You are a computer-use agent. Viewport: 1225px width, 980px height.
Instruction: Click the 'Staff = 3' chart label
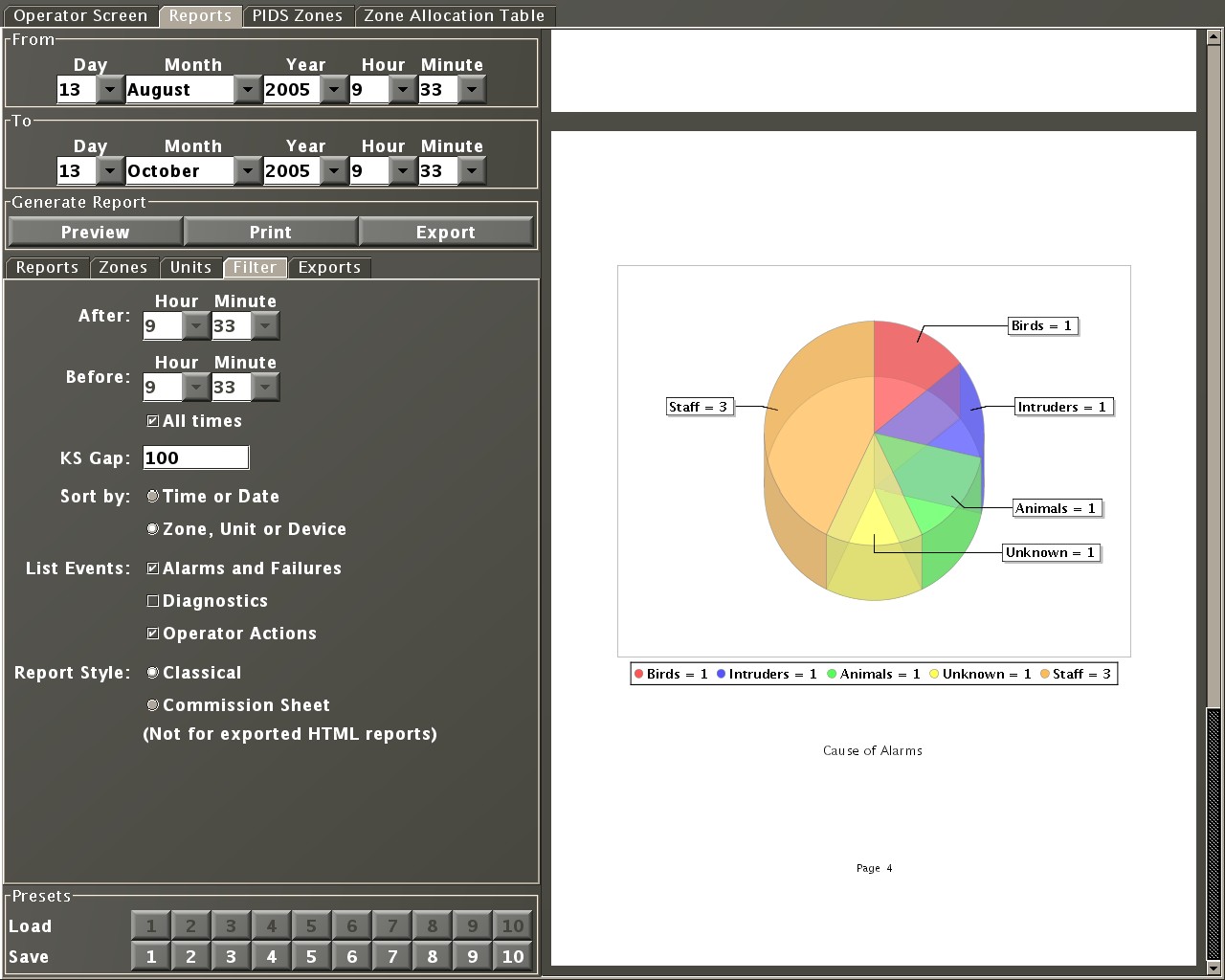[x=699, y=407]
